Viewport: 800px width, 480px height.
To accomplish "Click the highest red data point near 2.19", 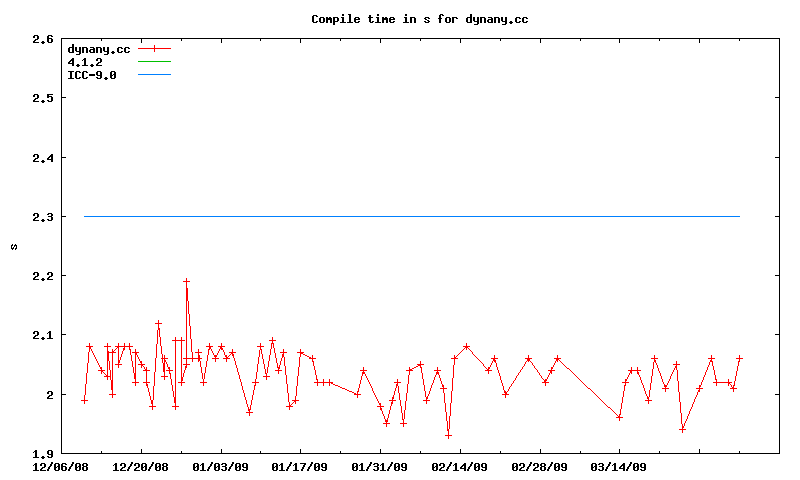I will 186,282.
